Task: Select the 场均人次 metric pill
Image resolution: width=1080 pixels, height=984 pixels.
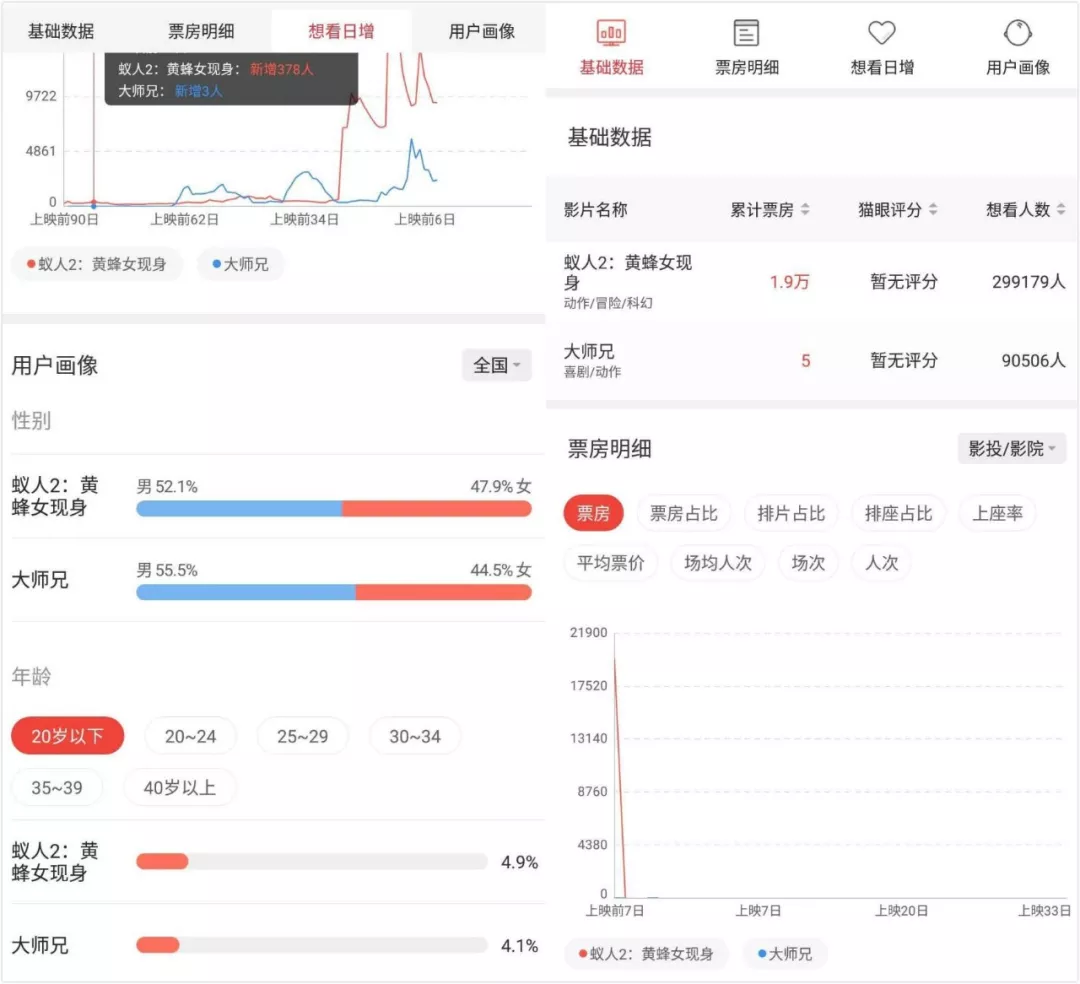Action: (718, 563)
